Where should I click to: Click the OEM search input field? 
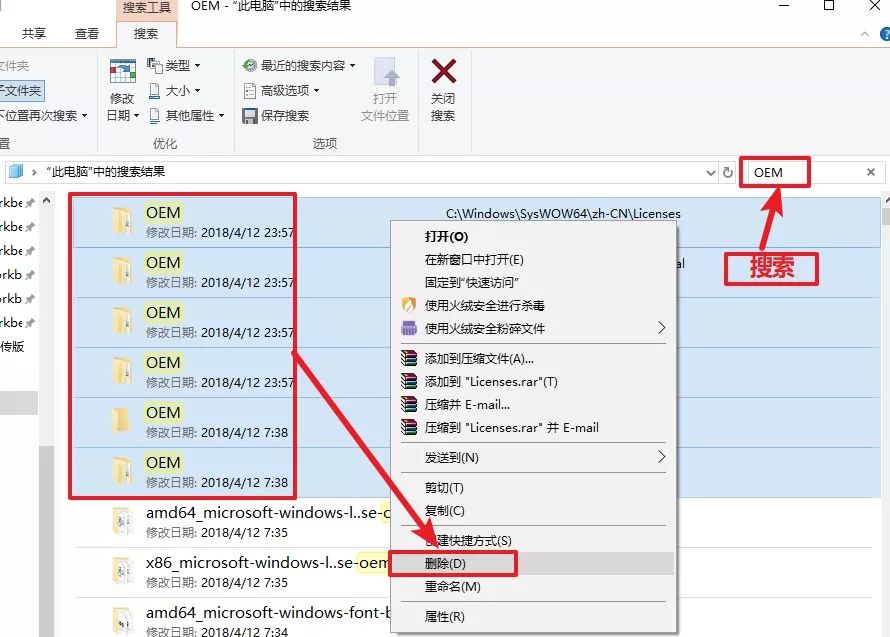point(805,173)
